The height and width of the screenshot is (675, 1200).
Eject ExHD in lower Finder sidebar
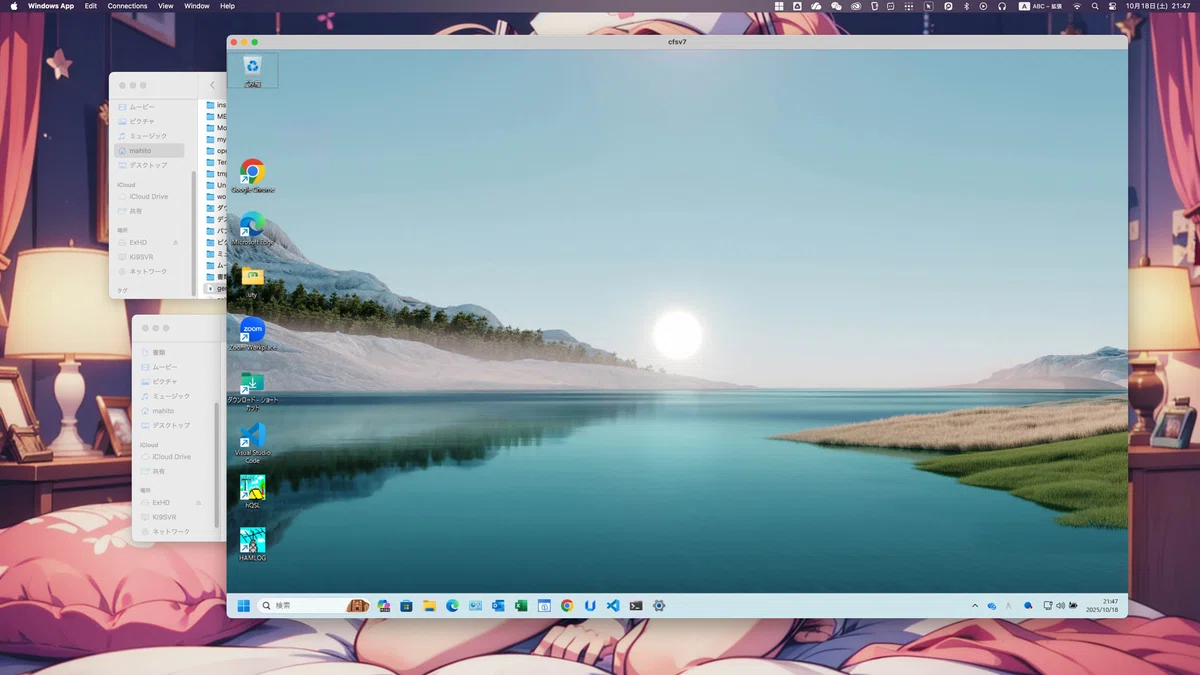point(198,502)
